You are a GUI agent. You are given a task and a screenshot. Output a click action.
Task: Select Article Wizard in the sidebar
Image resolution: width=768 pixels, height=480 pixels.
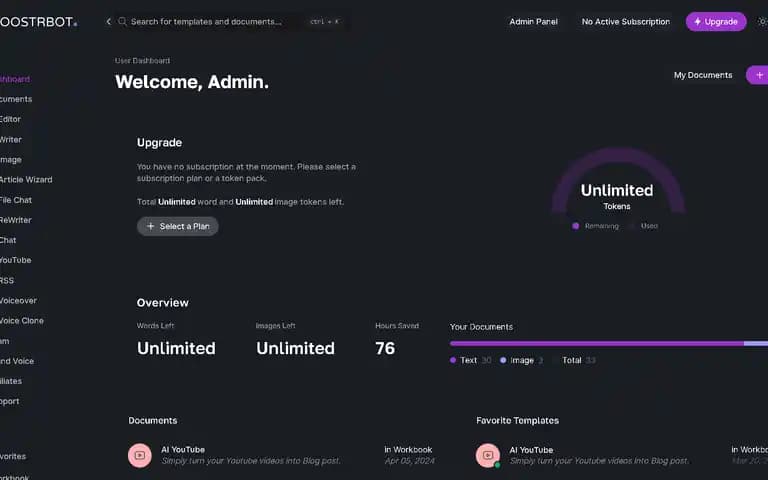pos(26,180)
